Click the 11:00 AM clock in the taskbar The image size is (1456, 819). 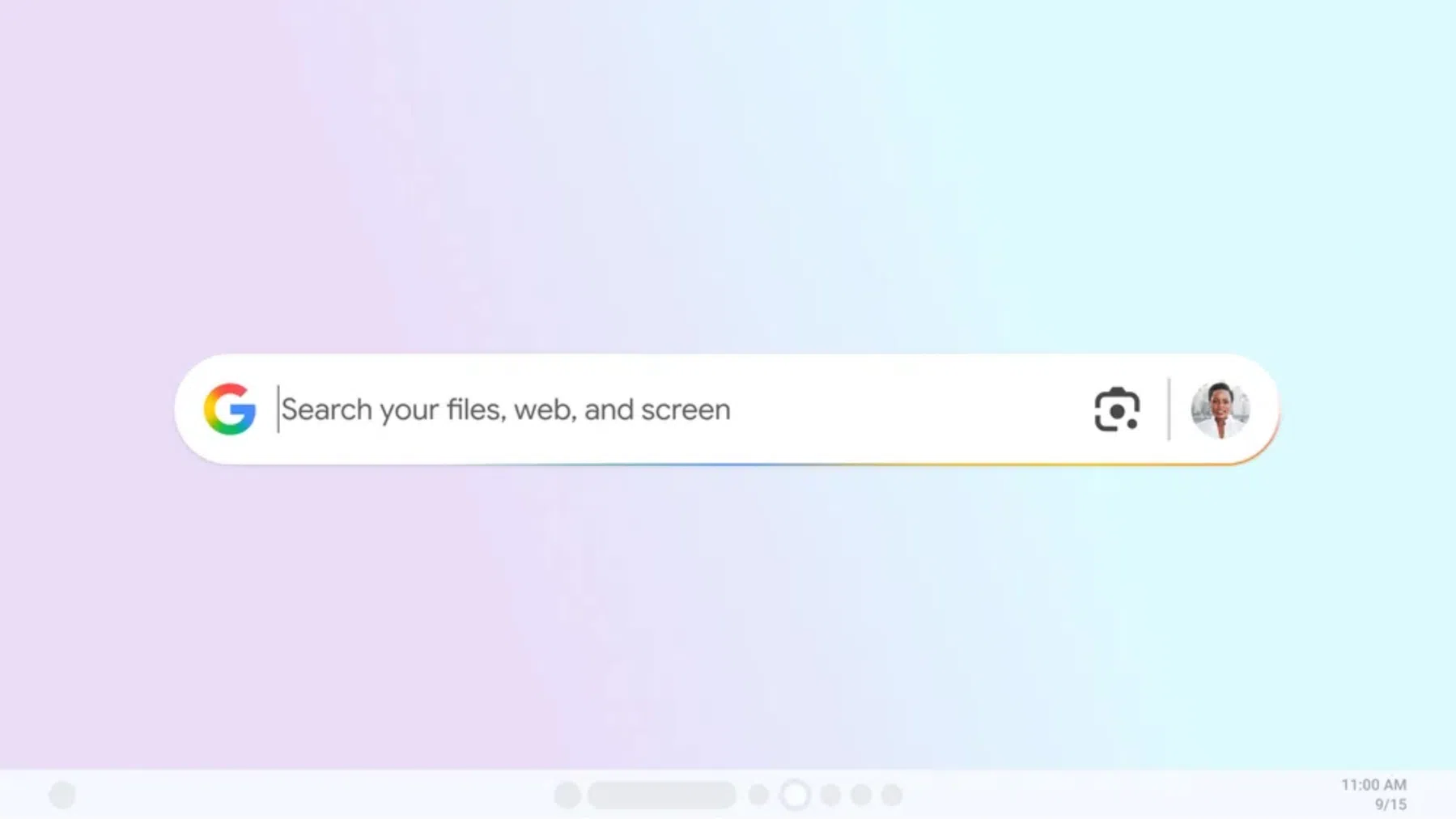pyautogui.click(x=1373, y=785)
